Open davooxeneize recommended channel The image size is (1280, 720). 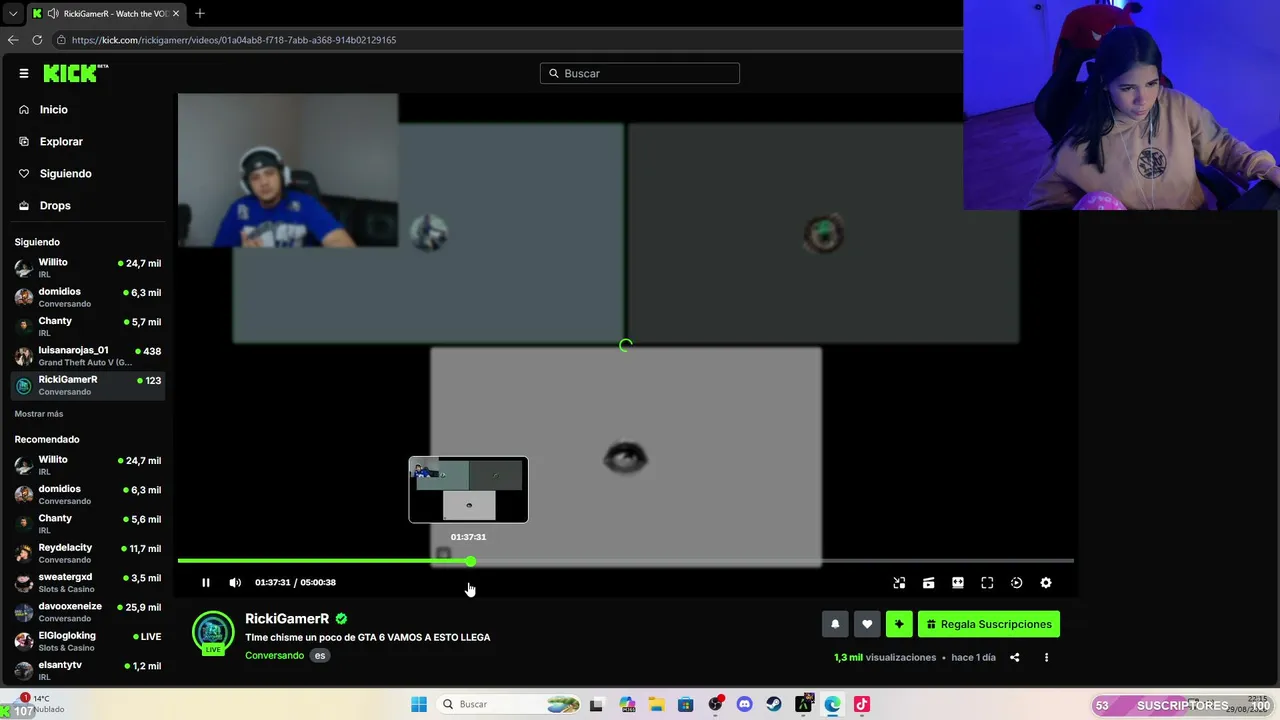(88, 611)
